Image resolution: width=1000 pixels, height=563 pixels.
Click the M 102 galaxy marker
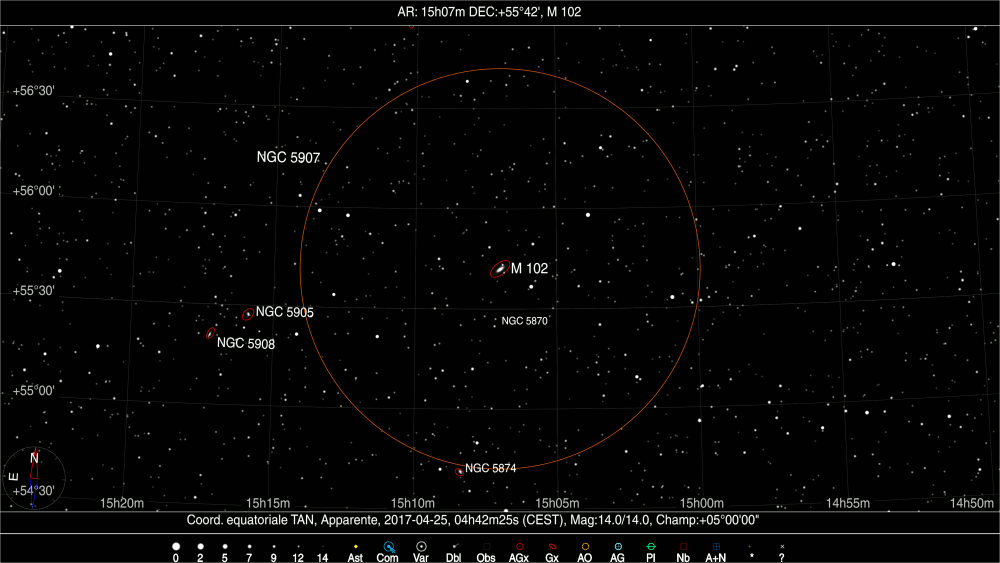click(x=498, y=270)
